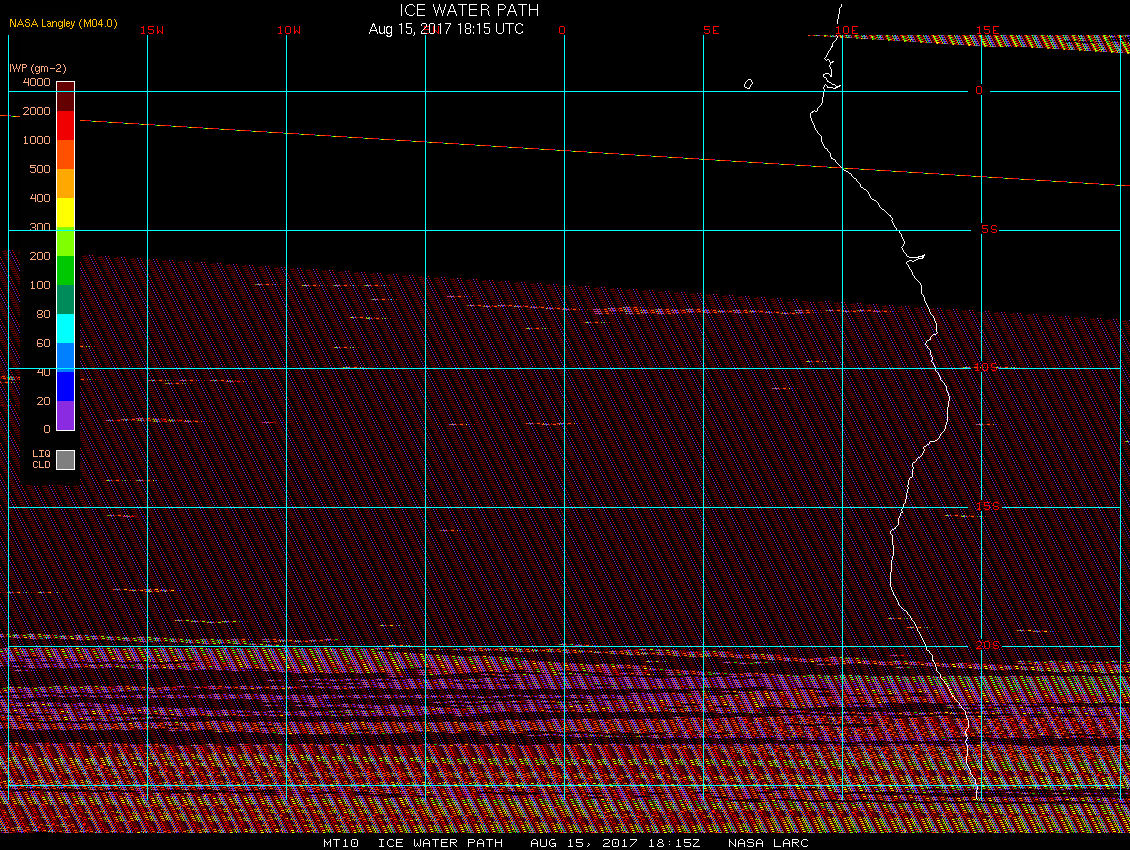Pick the teal 80-100 colorbar segment

point(66,299)
